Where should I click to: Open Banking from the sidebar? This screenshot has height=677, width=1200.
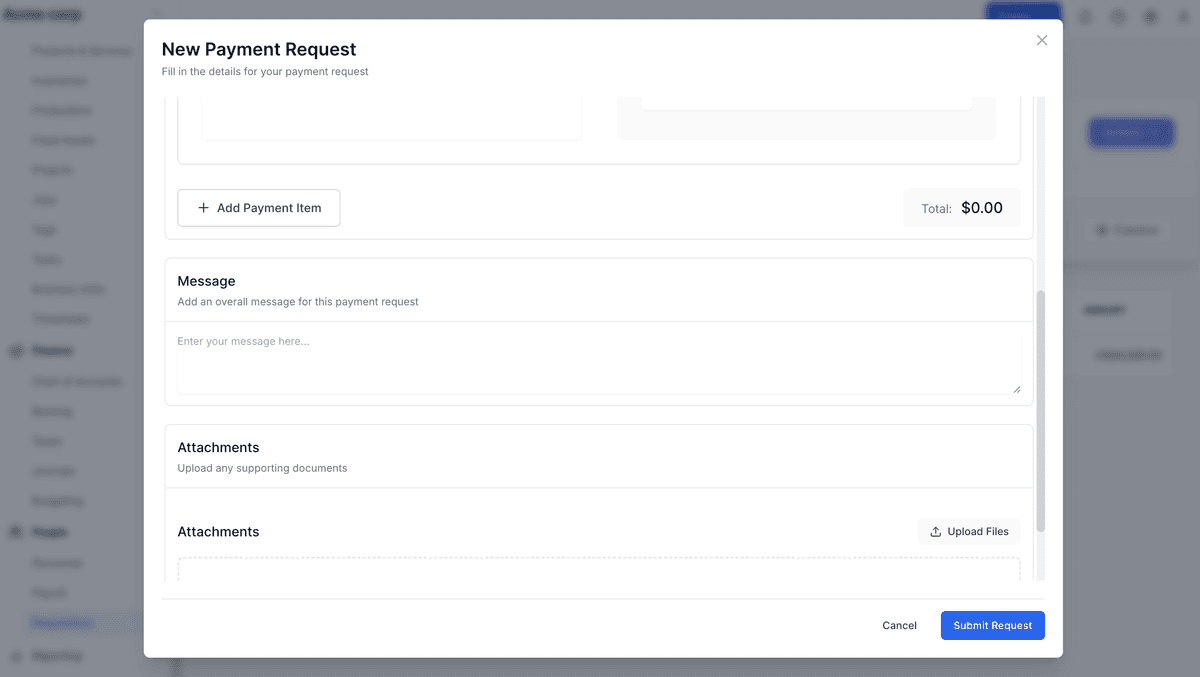[52, 411]
